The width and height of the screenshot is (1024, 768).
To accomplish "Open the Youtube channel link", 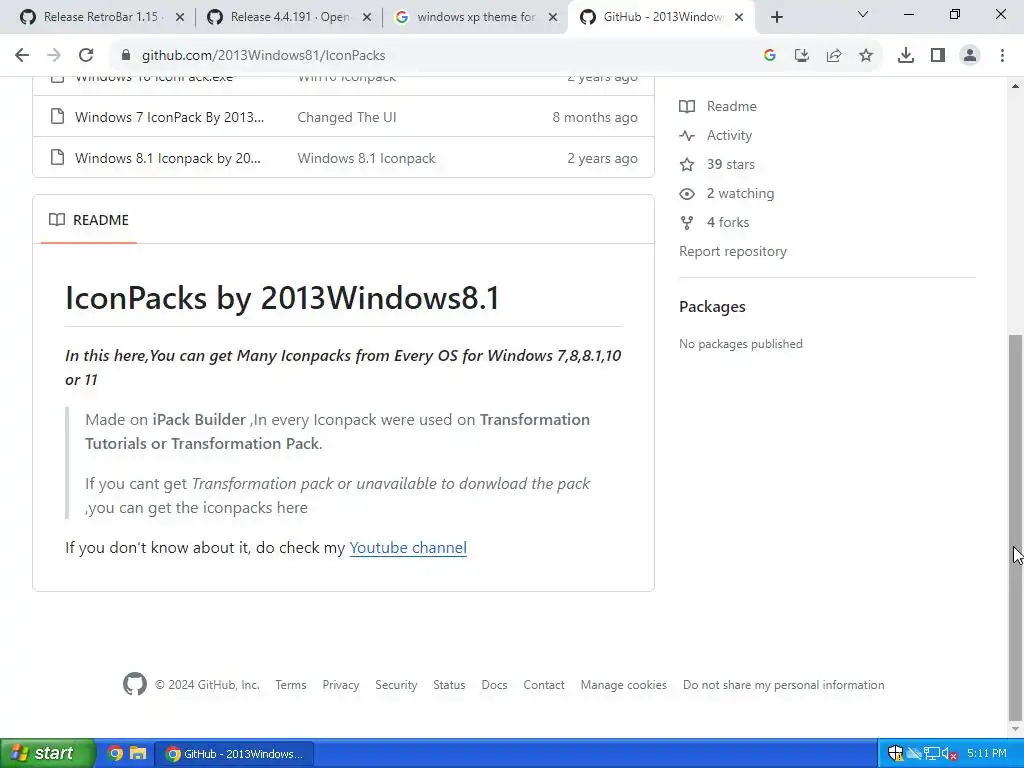I will pos(408,548).
